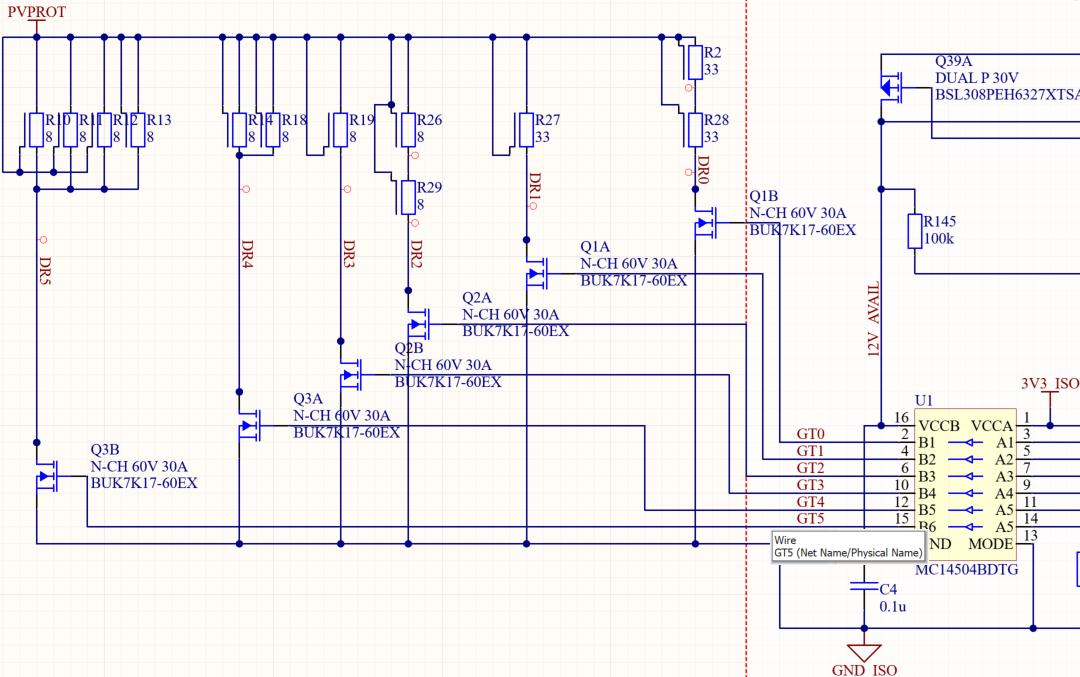Select the buffer arrow between B4 and A4
The height and width of the screenshot is (677, 1080).
point(964,493)
